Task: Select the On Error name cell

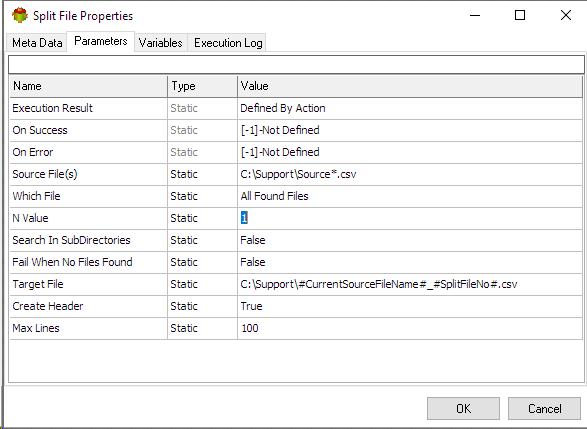Action: pos(89,152)
